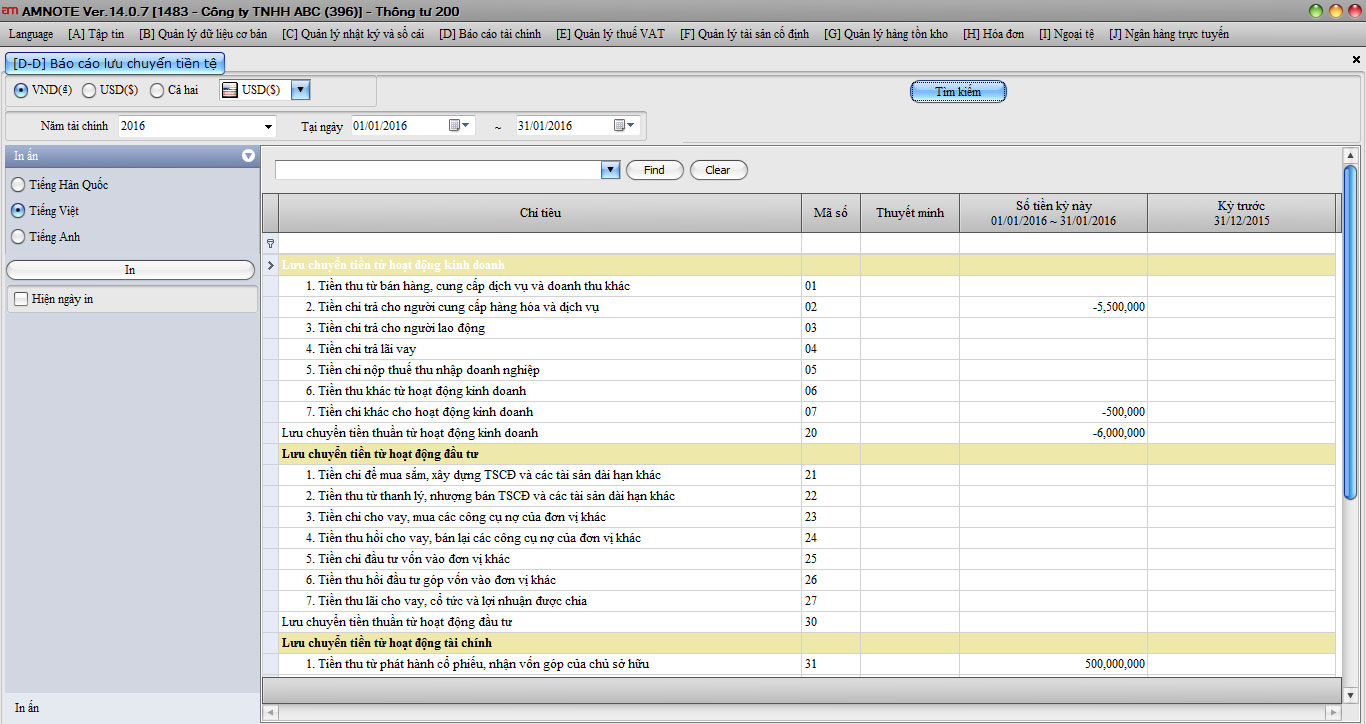Click the Mã số column header
The width and height of the screenshot is (1366, 724).
tap(830, 213)
